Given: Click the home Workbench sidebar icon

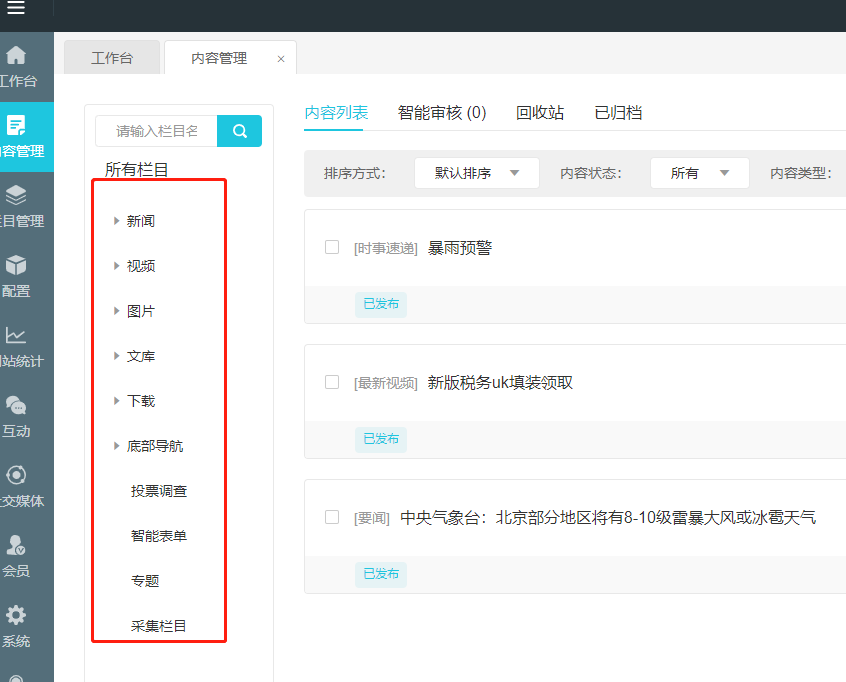Looking at the screenshot, I should tap(16, 56).
